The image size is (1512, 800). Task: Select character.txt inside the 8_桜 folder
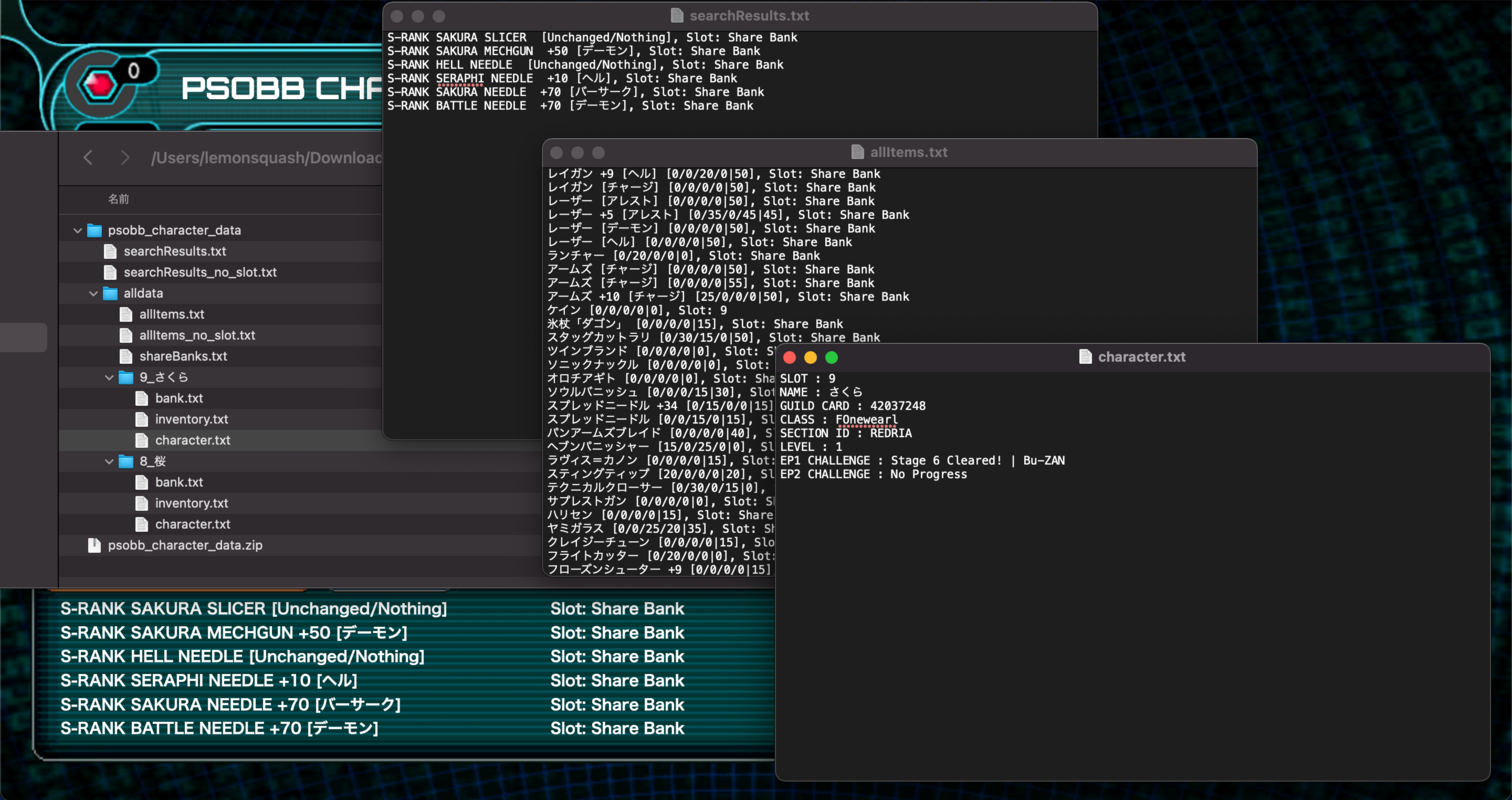point(193,524)
